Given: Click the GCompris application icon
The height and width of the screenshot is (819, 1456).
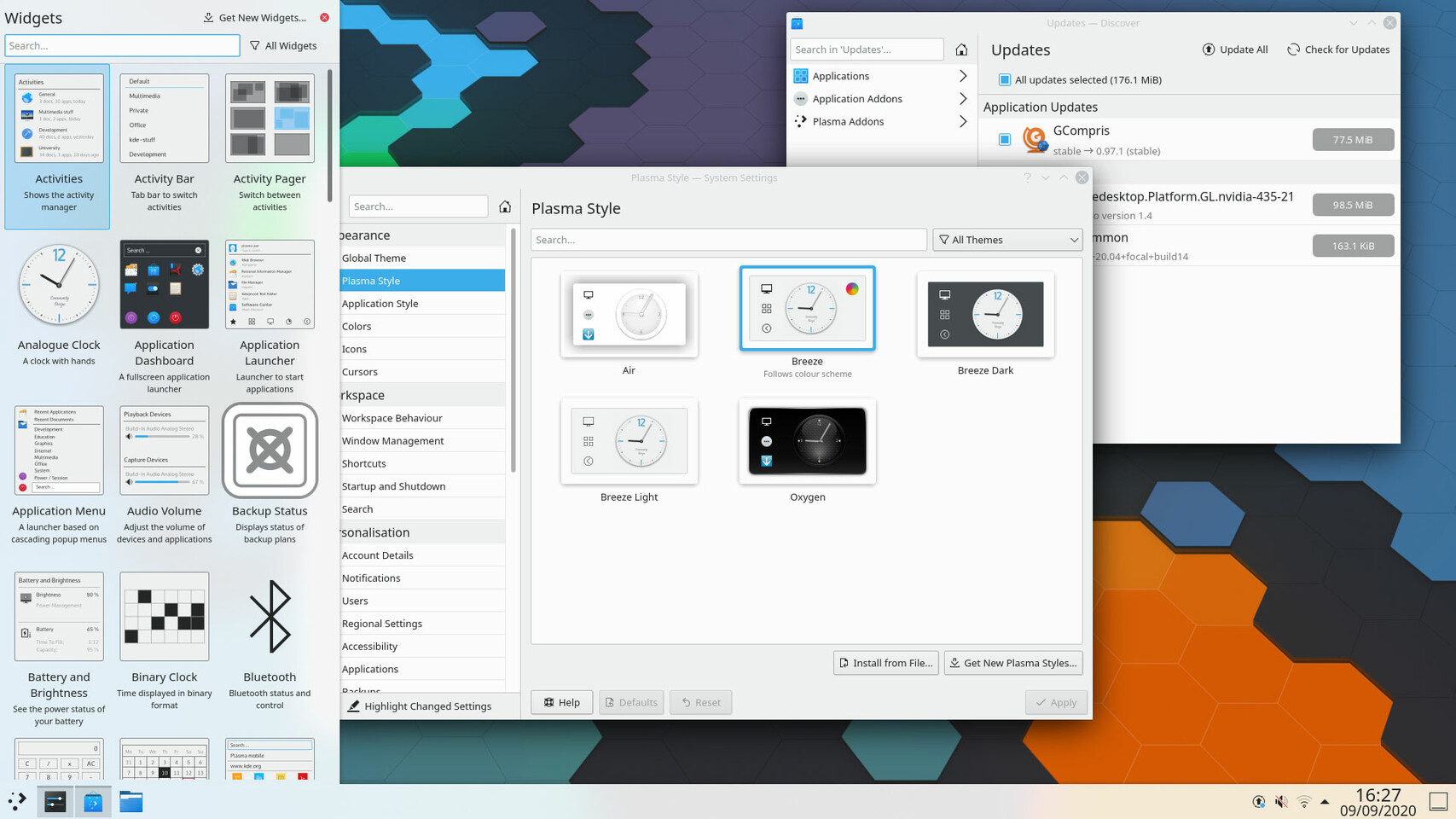Looking at the screenshot, I should point(1035,139).
